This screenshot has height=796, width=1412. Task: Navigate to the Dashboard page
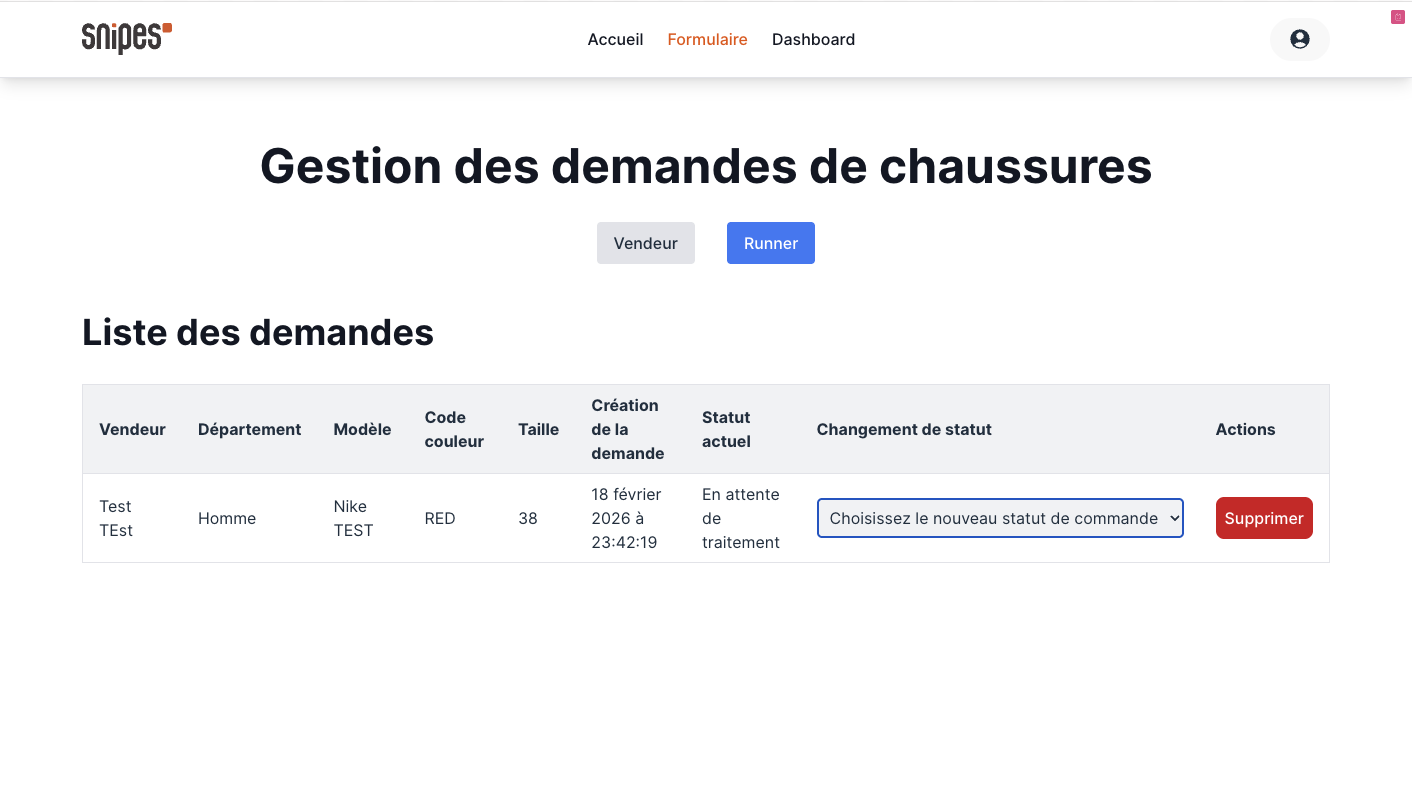(x=813, y=40)
